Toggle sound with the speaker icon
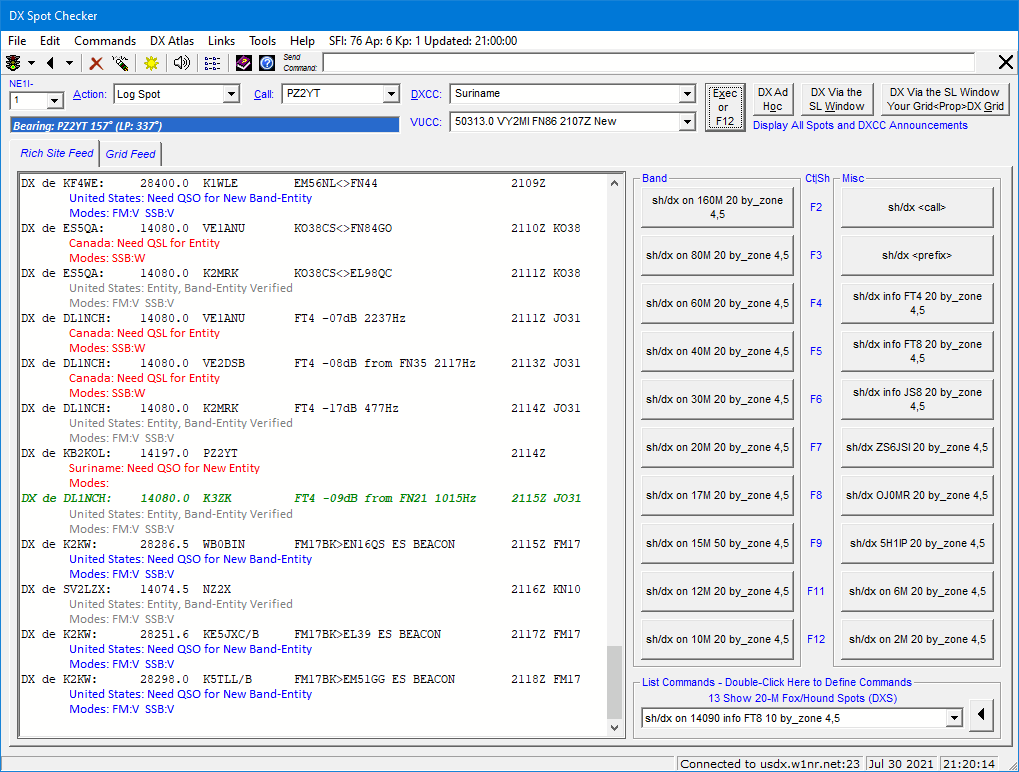 coord(182,63)
